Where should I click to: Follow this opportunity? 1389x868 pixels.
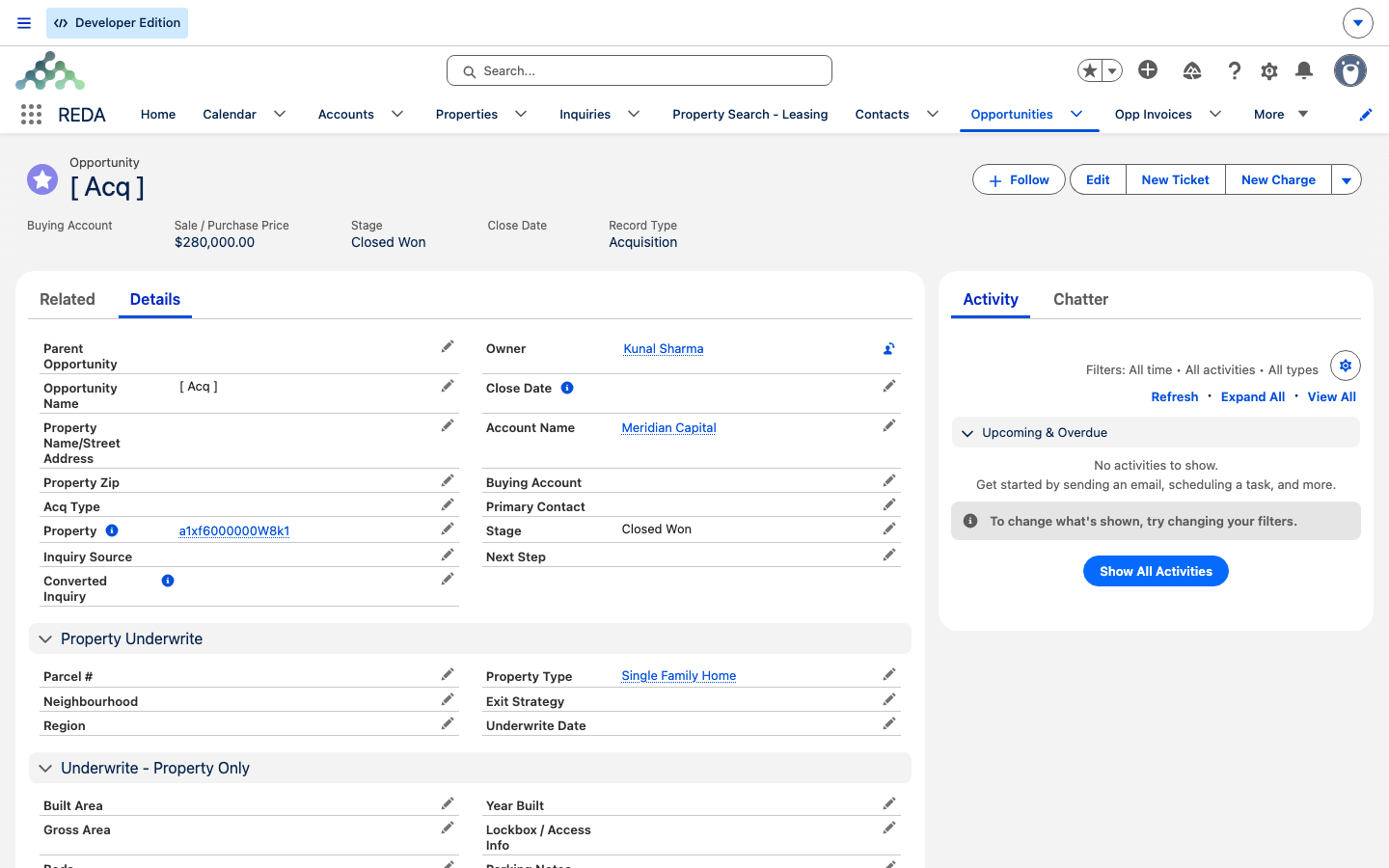[x=1019, y=179]
